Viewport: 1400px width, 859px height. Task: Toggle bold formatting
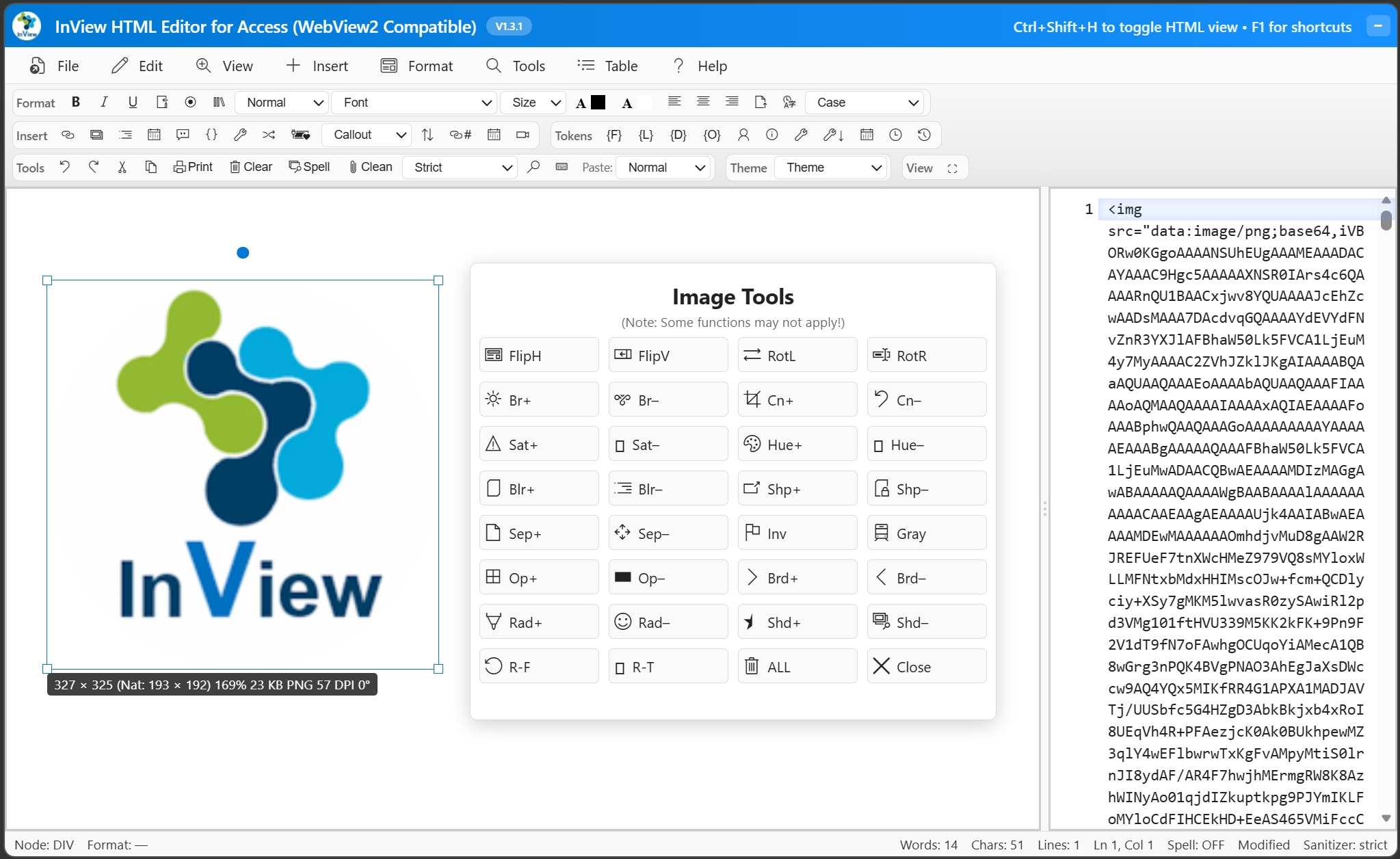76,103
